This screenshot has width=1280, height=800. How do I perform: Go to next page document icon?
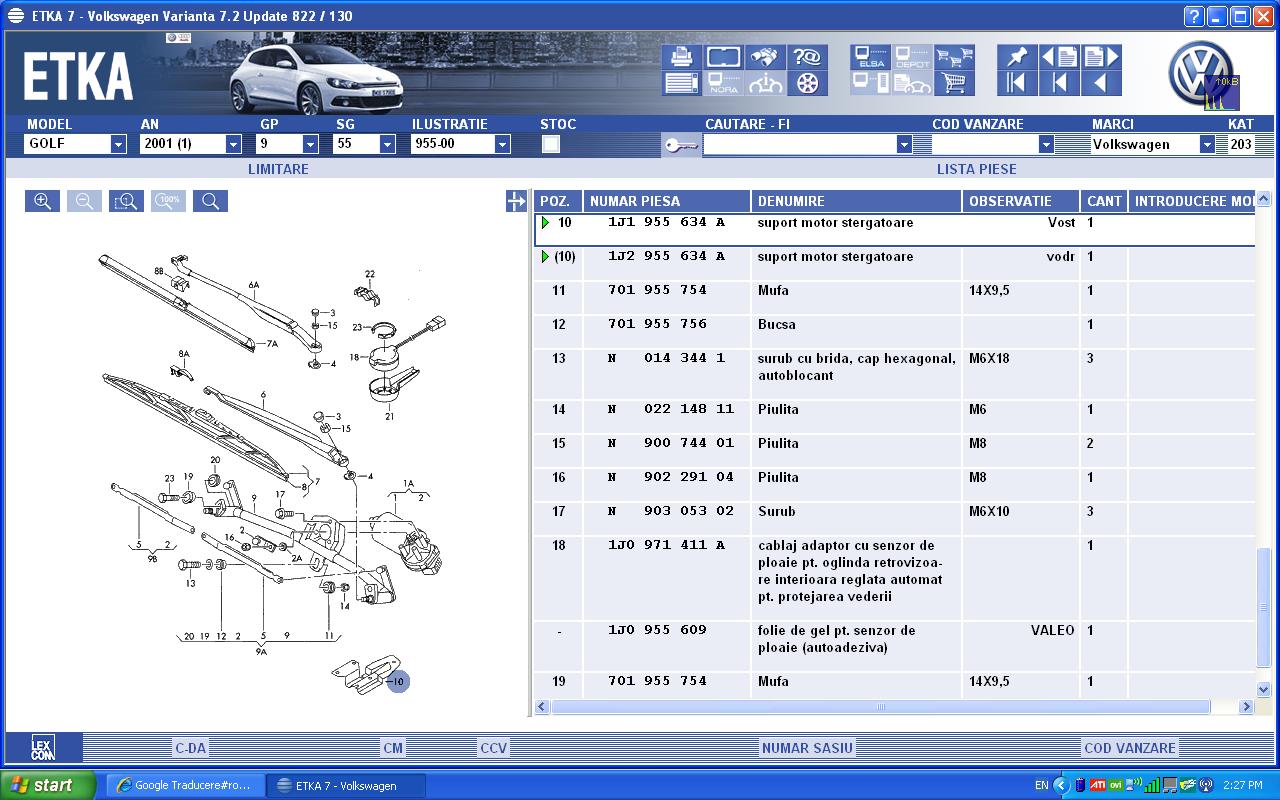pyautogui.click(x=1101, y=57)
